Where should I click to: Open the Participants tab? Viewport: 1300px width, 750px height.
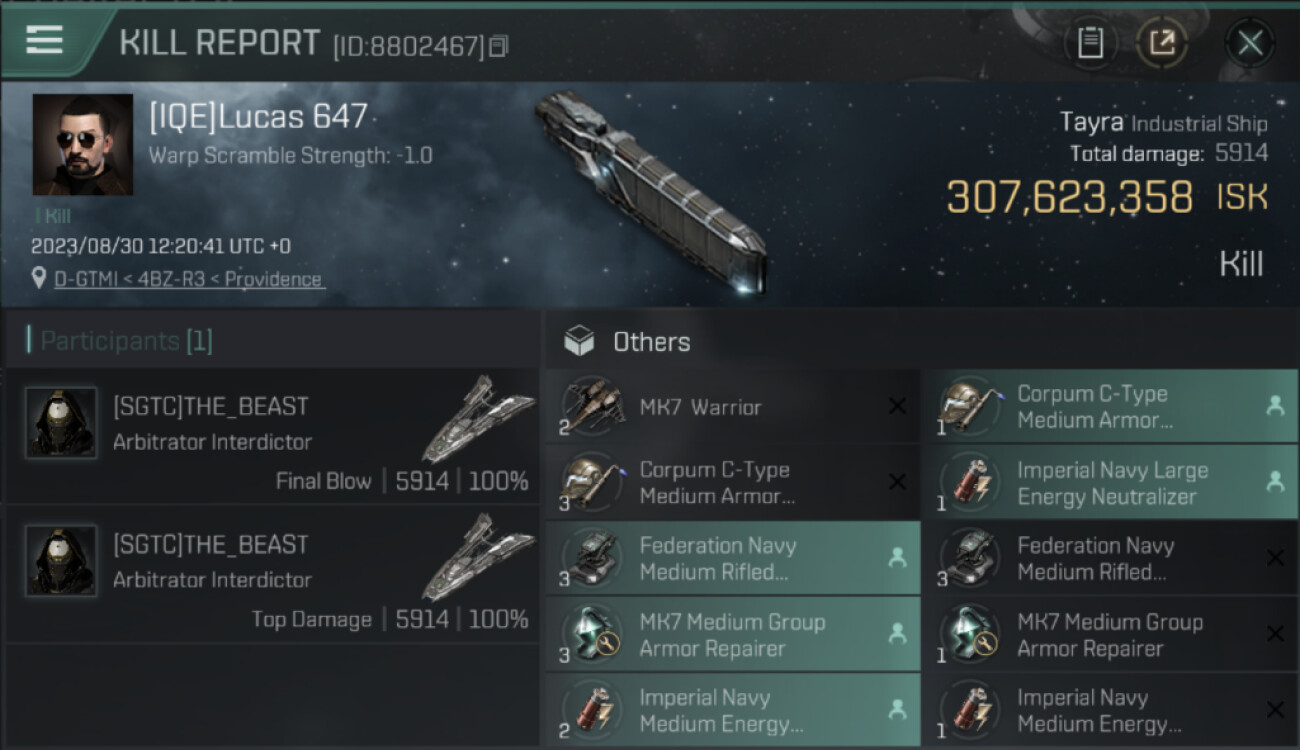click(120, 341)
